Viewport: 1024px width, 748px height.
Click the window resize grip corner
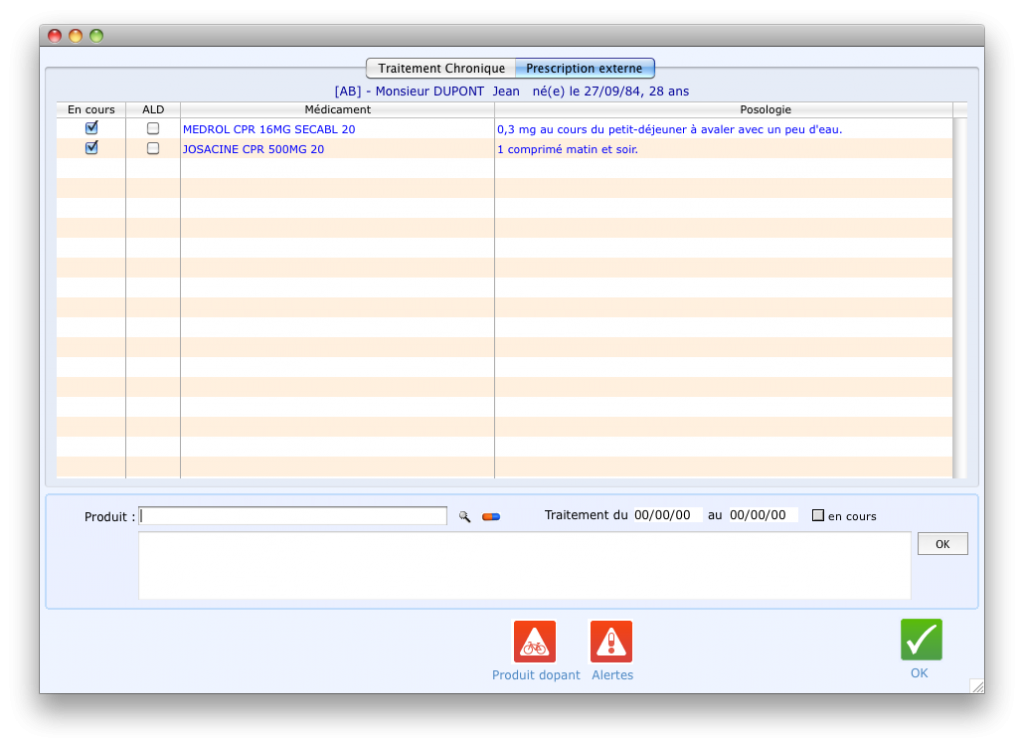pyautogui.click(x=977, y=686)
